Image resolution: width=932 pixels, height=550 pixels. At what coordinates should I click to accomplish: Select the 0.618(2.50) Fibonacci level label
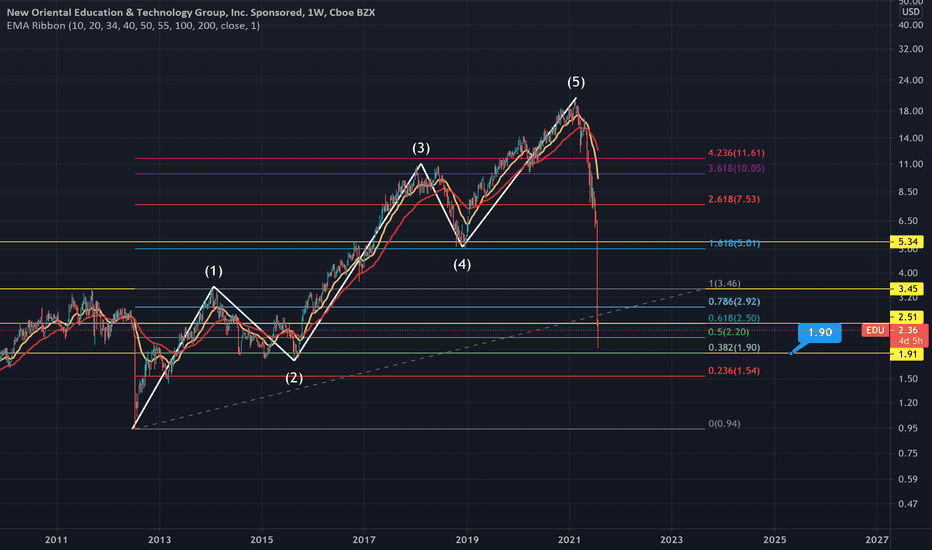(733, 318)
